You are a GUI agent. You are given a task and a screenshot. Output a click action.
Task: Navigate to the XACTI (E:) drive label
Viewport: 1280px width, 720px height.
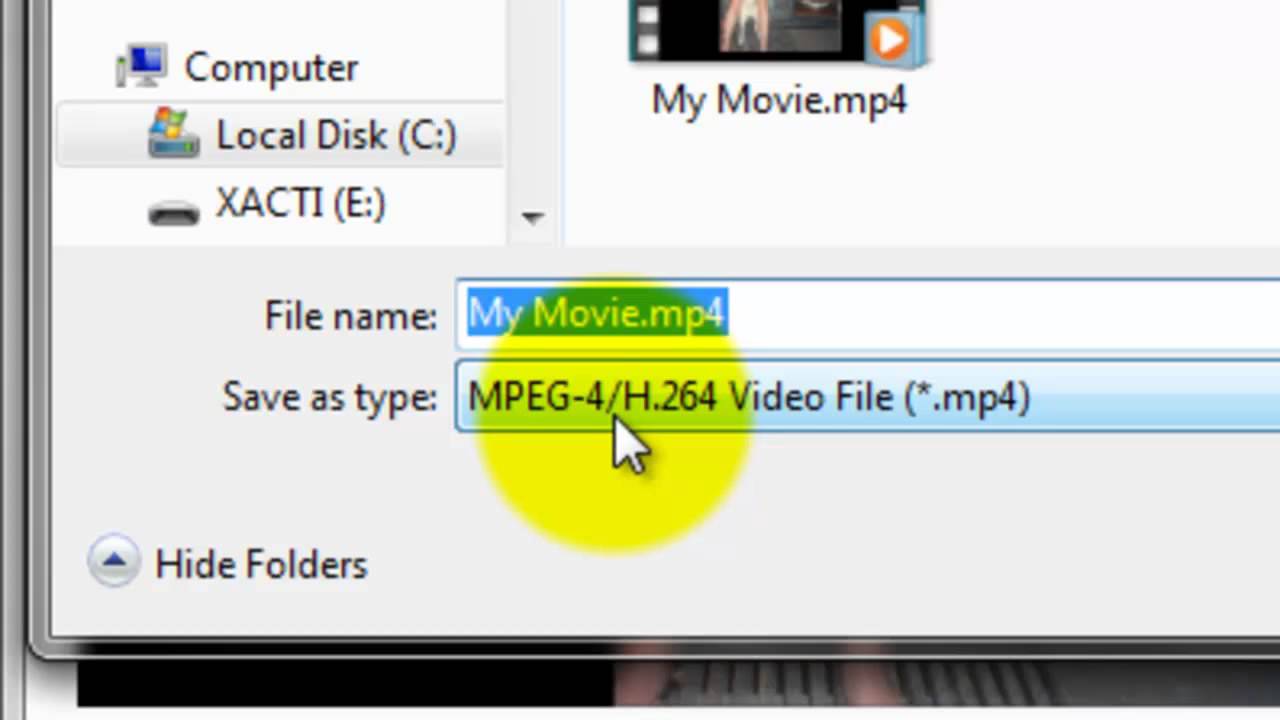(300, 205)
